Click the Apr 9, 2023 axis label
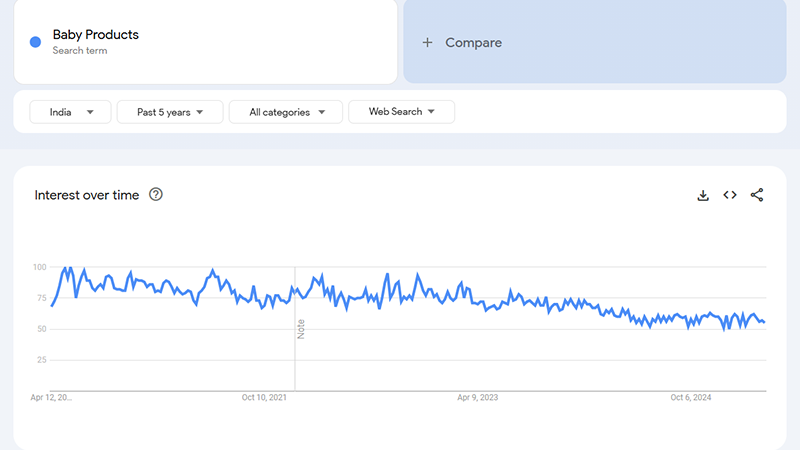This screenshot has height=450, width=800. click(x=478, y=397)
